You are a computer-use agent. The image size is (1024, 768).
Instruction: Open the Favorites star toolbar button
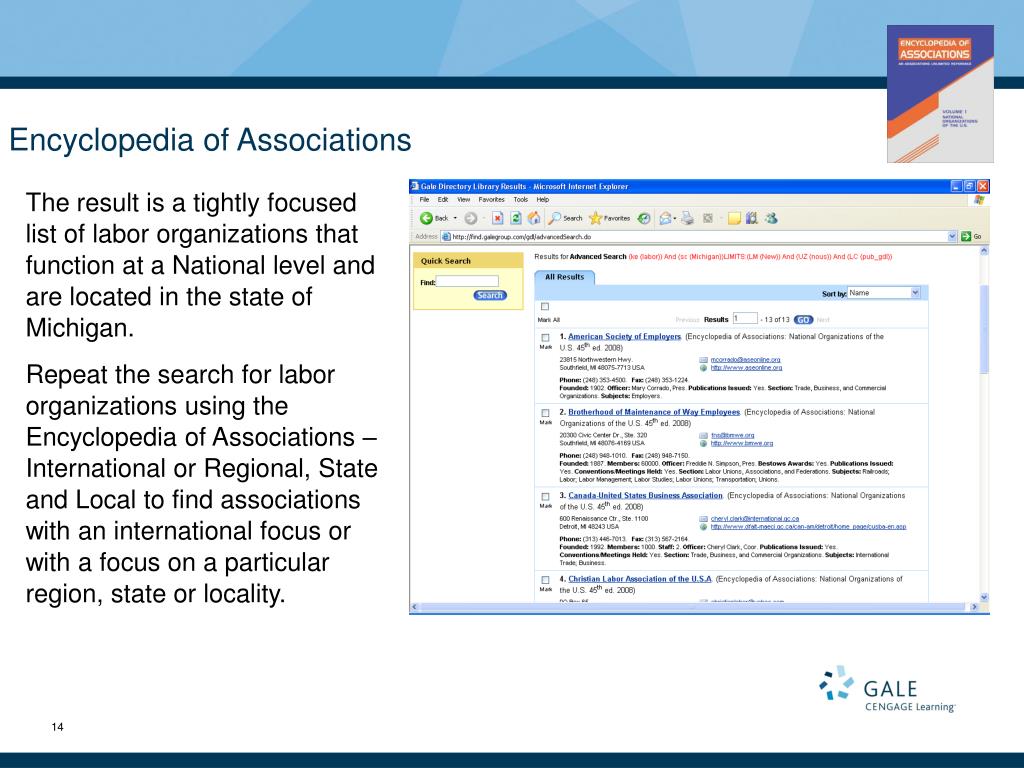pyautogui.click(x=610, y=218)
